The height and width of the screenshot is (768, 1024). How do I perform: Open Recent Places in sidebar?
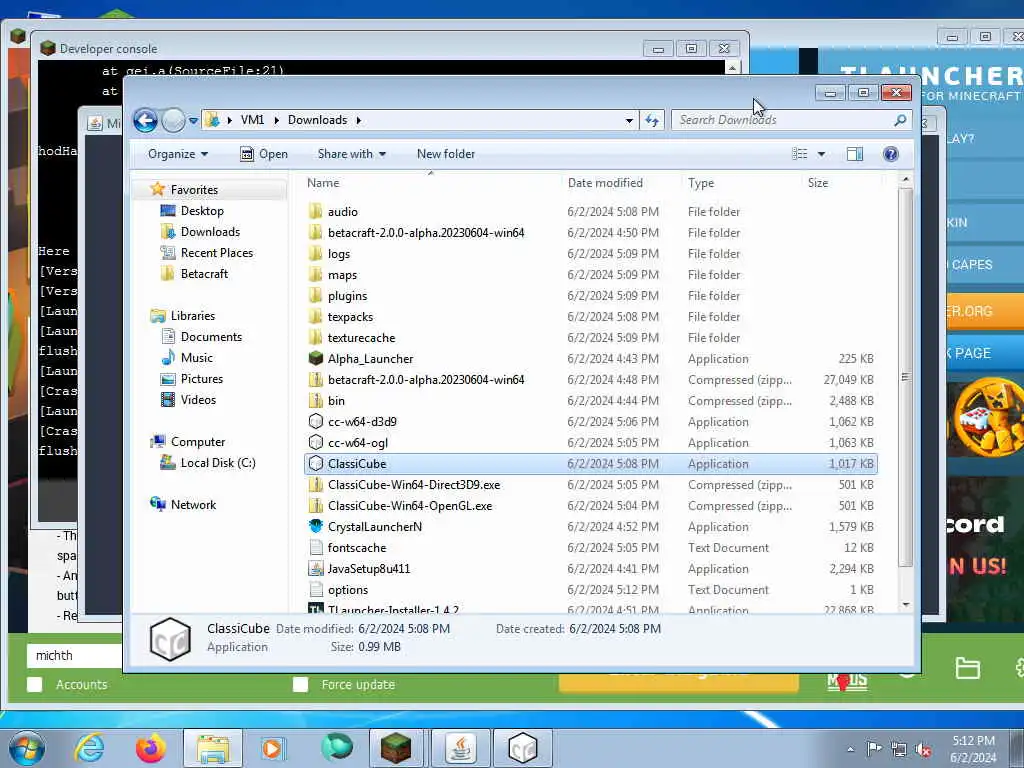[216, 253]
